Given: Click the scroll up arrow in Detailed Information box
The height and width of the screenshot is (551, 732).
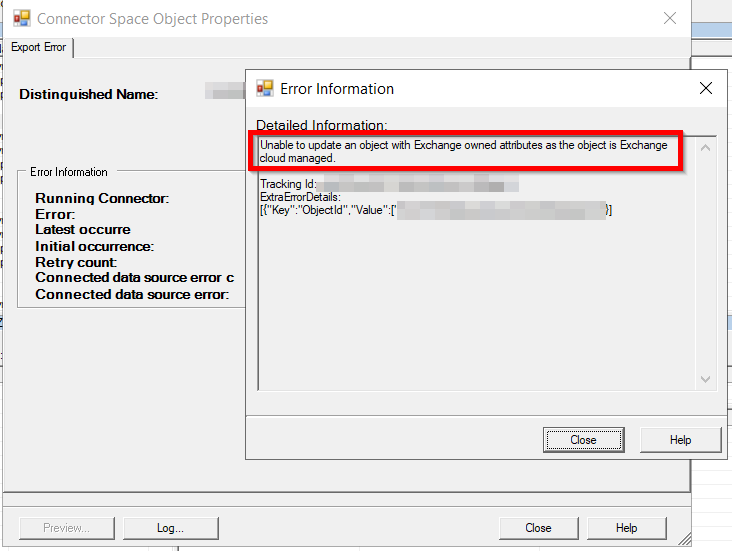Looking at the screenshot, I should pyautogui.click(x=705, y=148).
